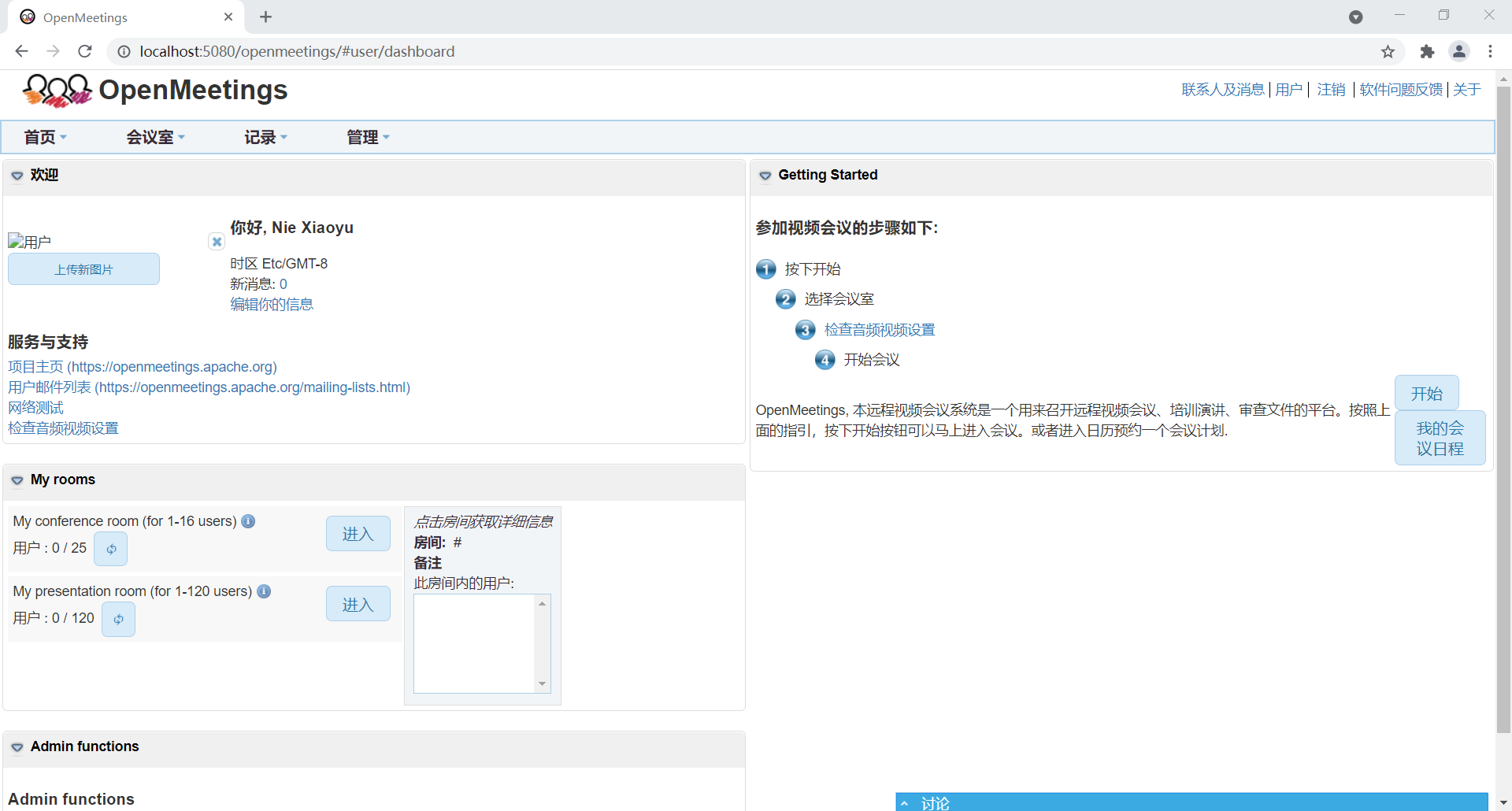Collapse the 欢迎 welcome panel
1512x811 pixels.
17,176
